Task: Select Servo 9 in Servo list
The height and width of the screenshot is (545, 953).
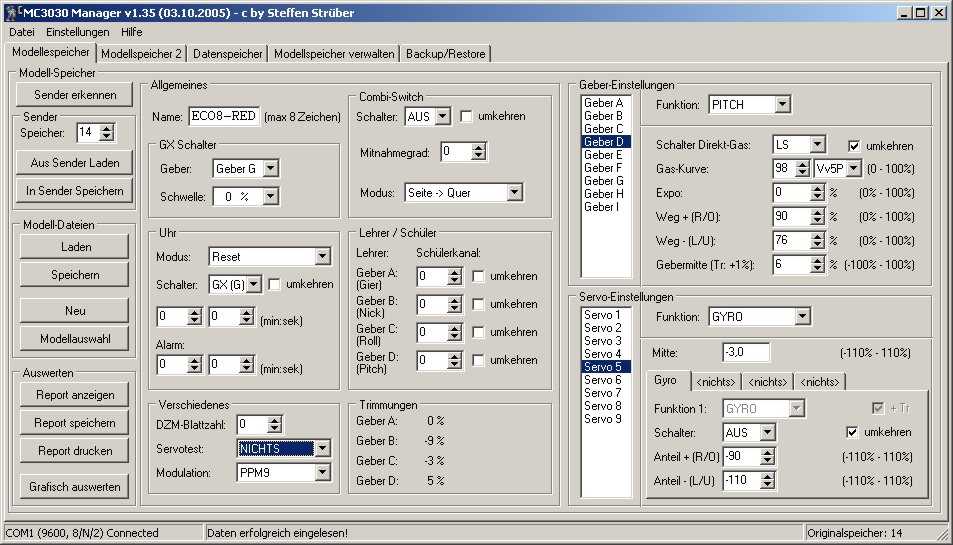Action: 606,419
